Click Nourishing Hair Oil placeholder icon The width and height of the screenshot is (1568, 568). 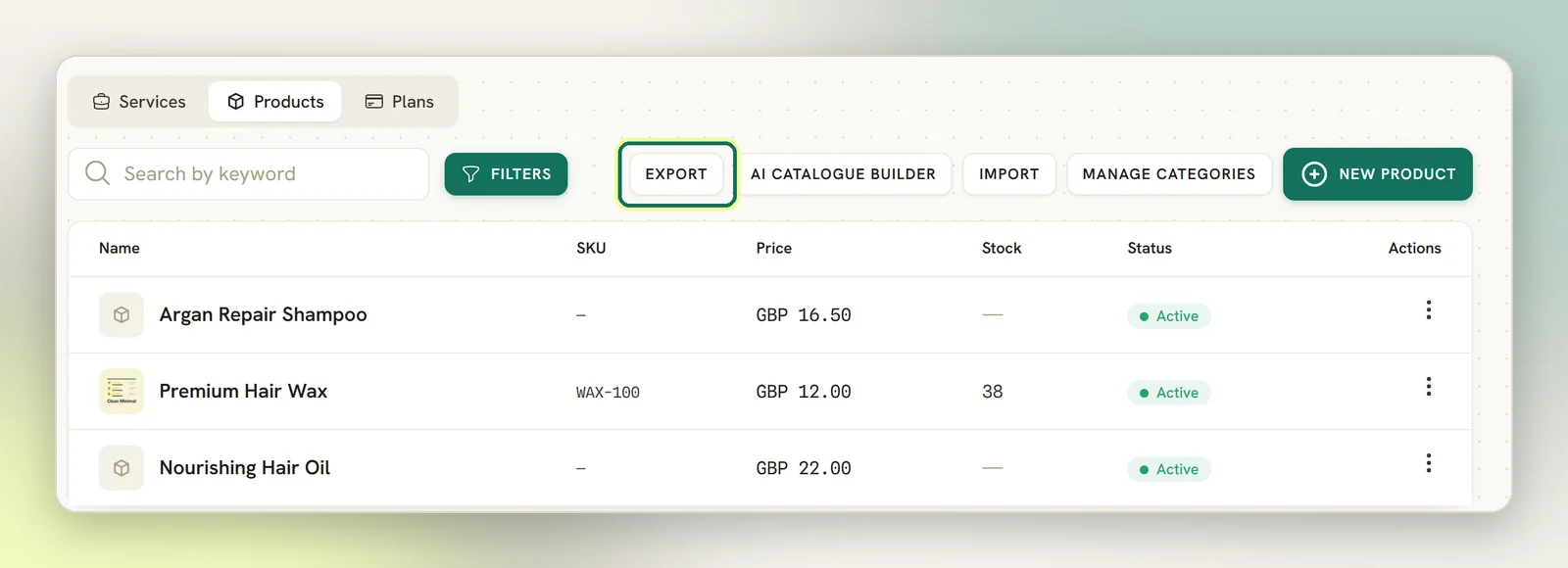tap(122, 468)
